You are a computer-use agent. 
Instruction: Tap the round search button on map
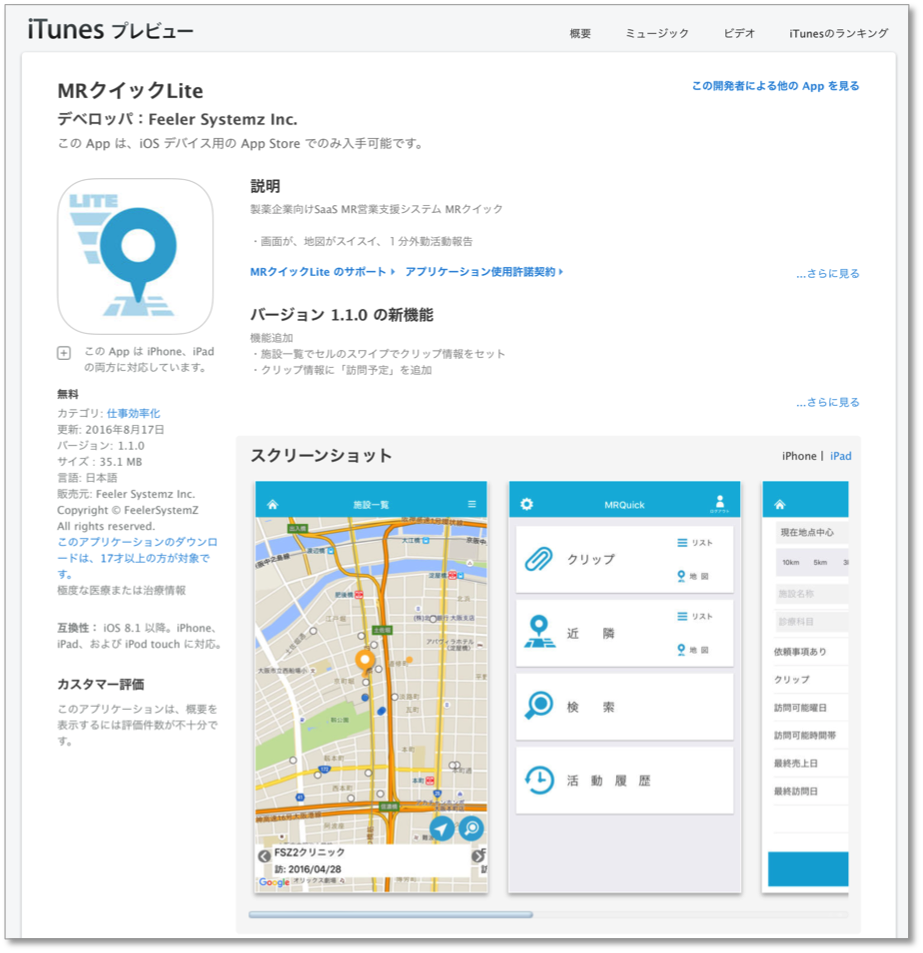pyautogui.click(x=472, y=828)
